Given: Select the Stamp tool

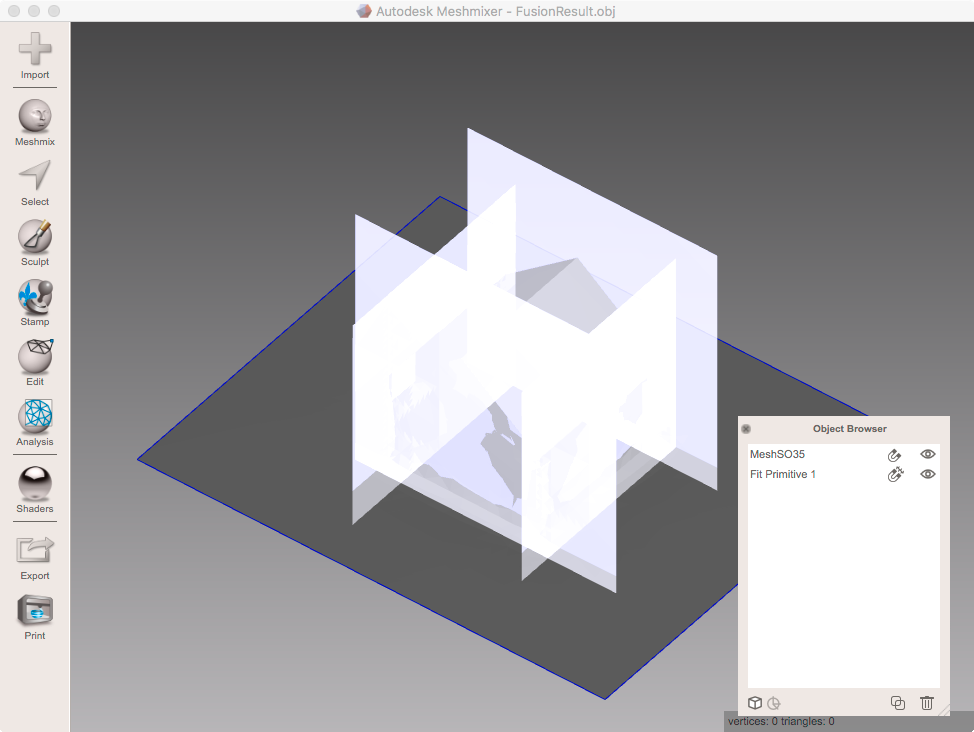Looking at the screenshot, I should tap(34, 300).
